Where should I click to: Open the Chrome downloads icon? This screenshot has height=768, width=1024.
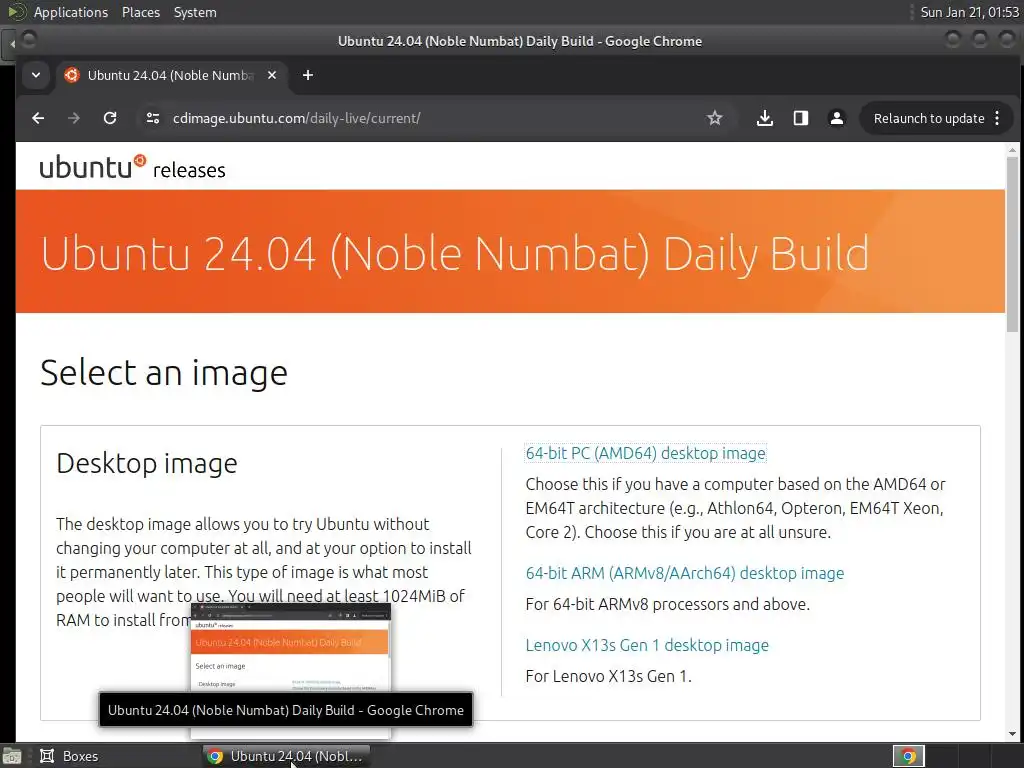765,118
